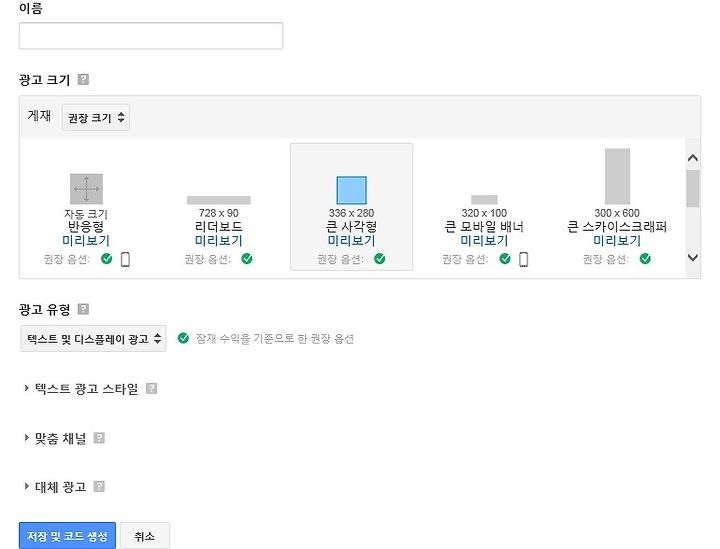Click the 저장 및 코드 생성 button
This screenshot has height=549, width=720.
pyautogui.click(x=68, y=536)
